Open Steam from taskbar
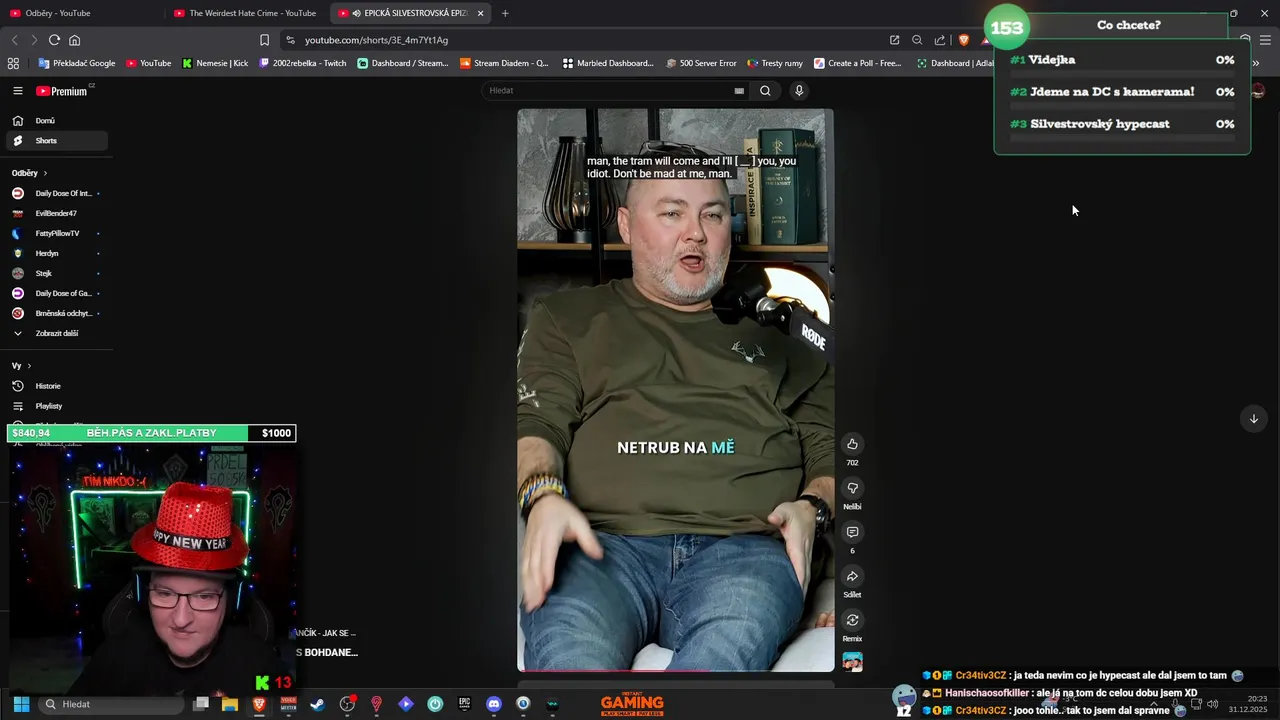Viewport: 1280px width, 720px height. click(x=317, y=704)
